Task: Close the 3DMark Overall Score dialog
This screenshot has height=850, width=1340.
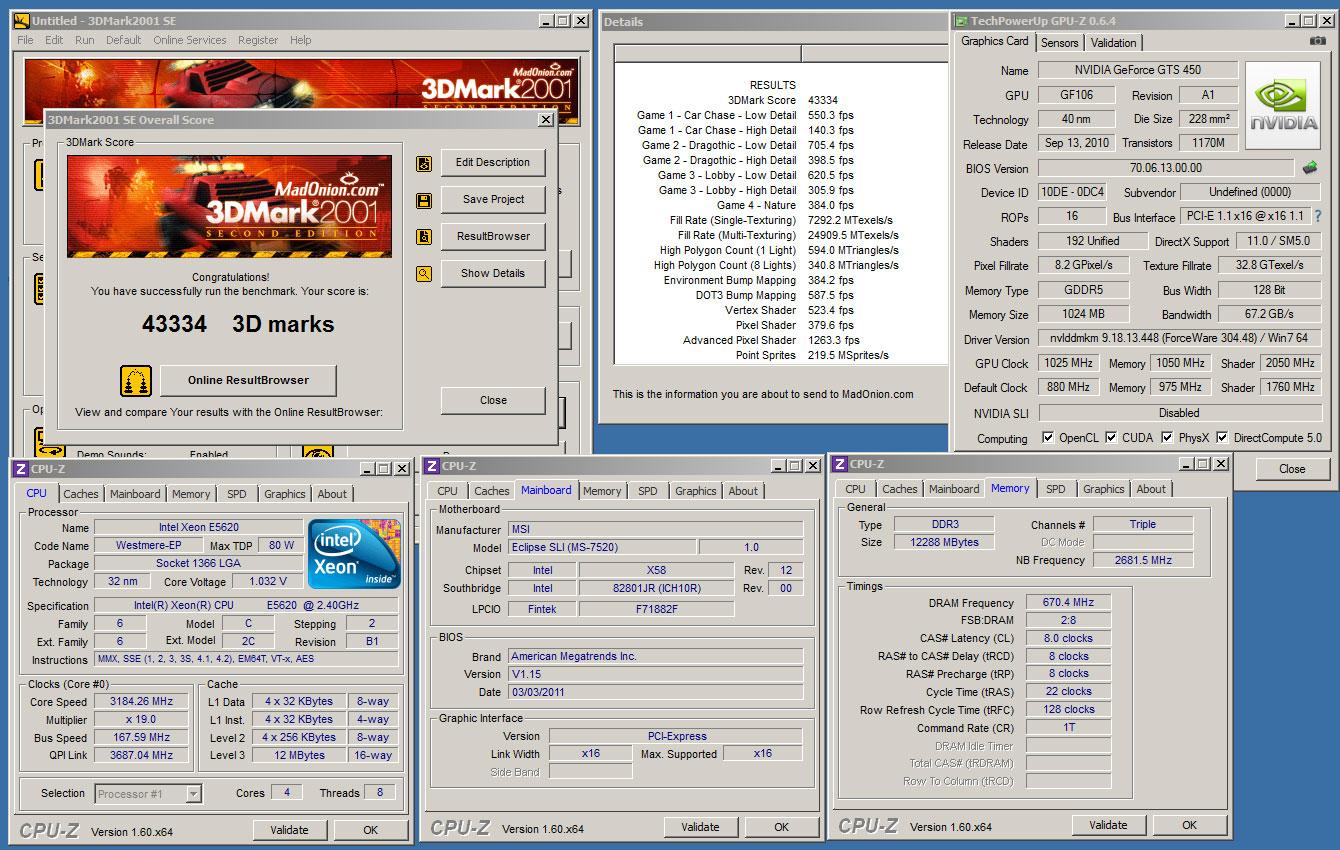Action: click(493, 401)
